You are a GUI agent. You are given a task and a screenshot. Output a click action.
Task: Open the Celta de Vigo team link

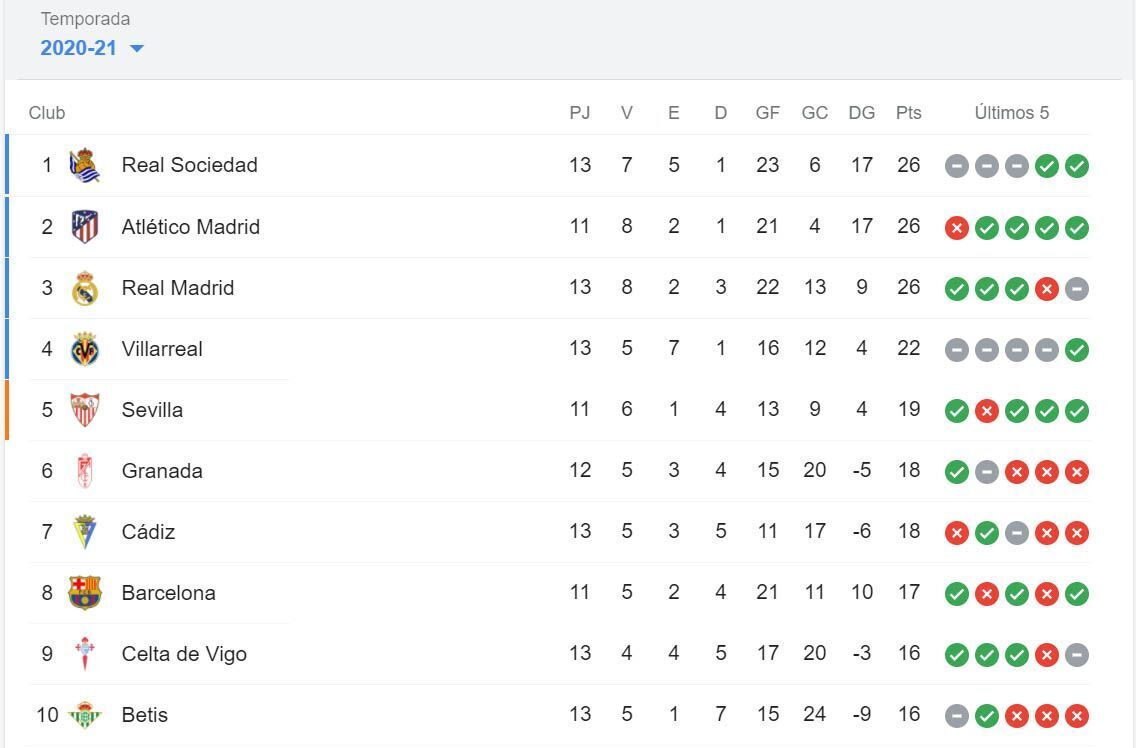click(184, 654)
